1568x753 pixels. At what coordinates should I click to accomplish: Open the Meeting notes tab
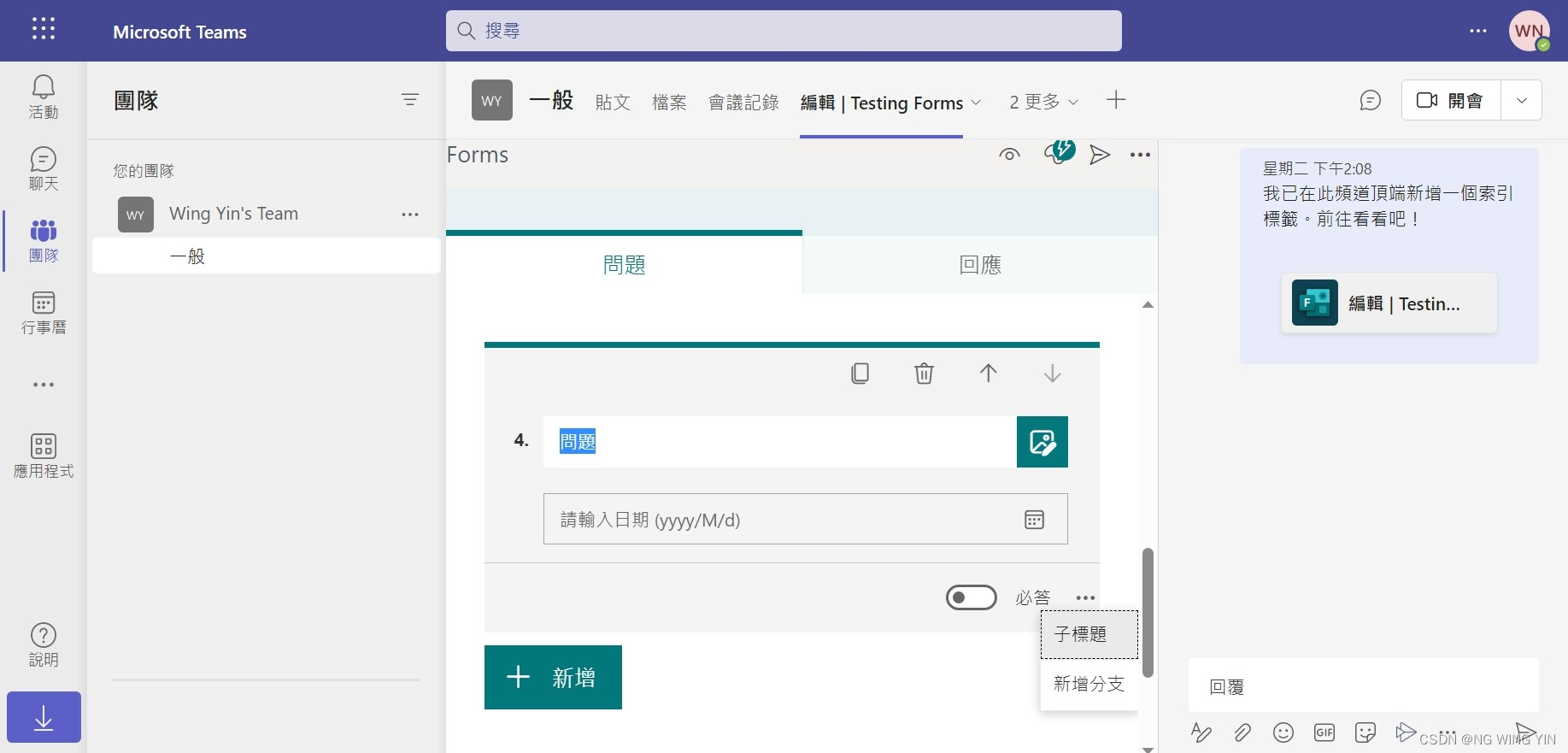pos(743,103)
